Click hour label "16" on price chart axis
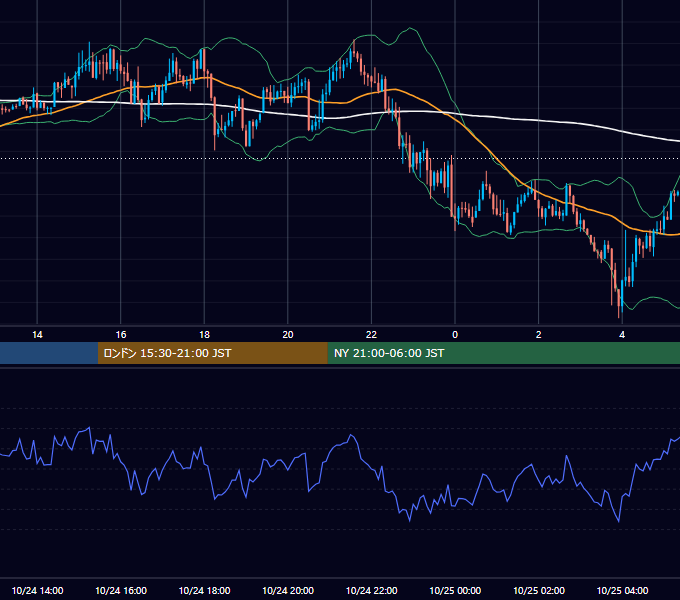Screen dimensions: 680x600 (121, 335)
